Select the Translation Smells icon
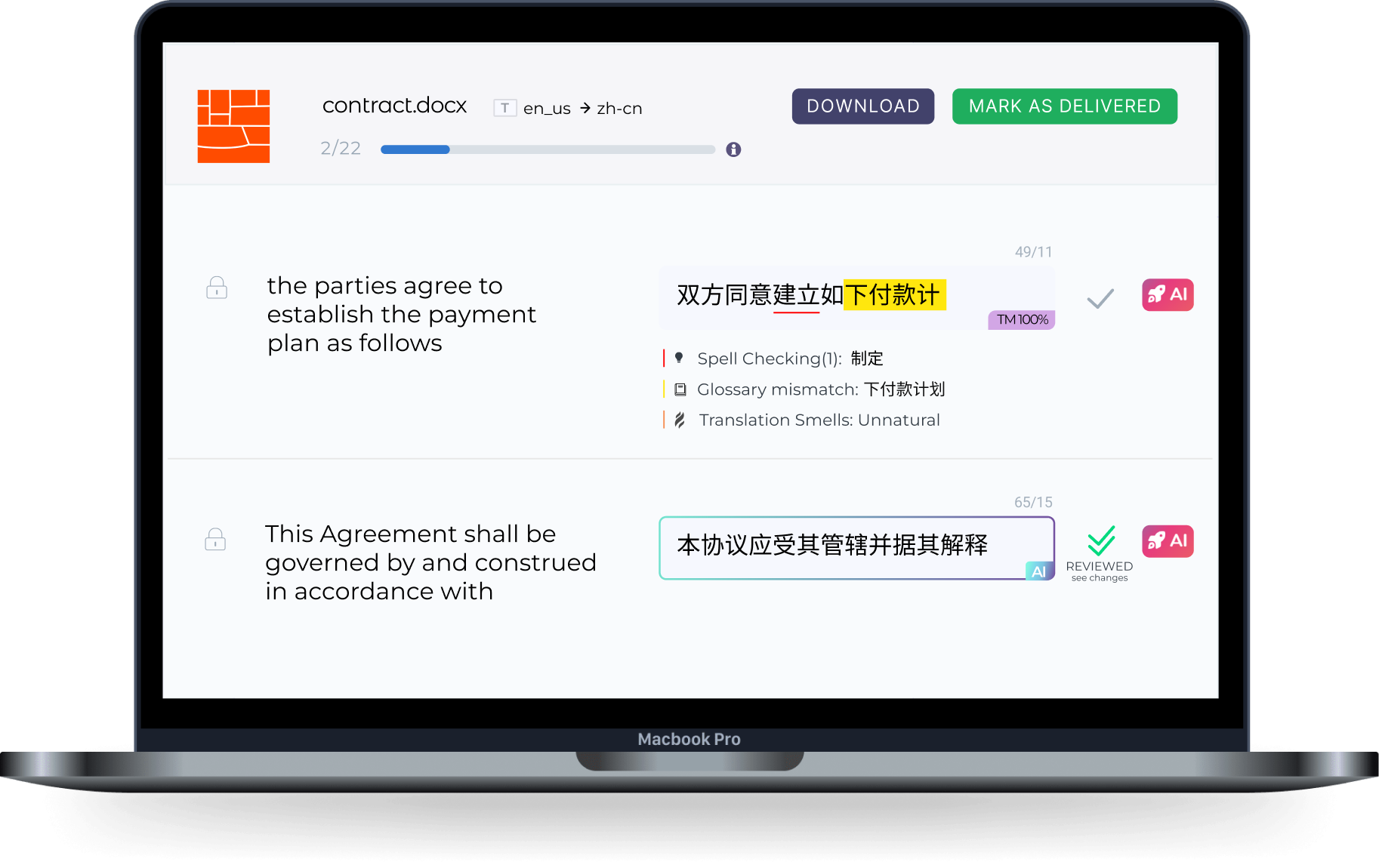 [x=680, y=420]
